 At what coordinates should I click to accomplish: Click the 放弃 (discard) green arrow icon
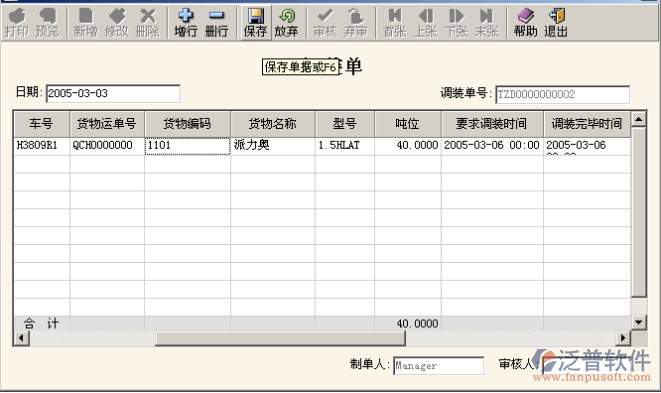click(x=286, y=23)
